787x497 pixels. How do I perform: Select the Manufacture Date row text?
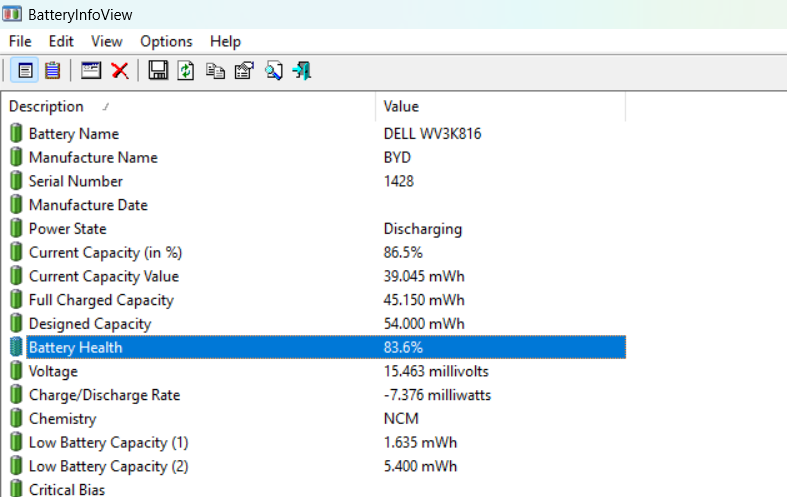tap(88, 205)
